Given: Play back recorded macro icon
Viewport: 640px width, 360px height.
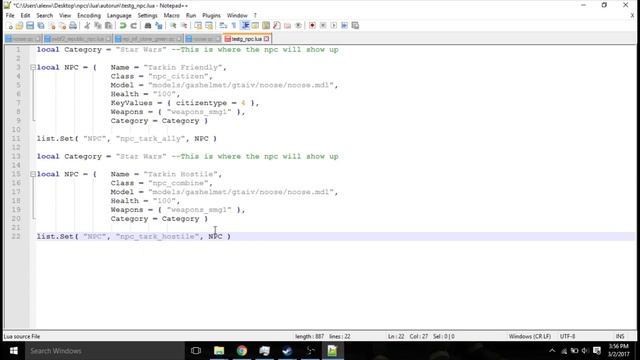Looking at the screenshot, I should tap(333, 26).
